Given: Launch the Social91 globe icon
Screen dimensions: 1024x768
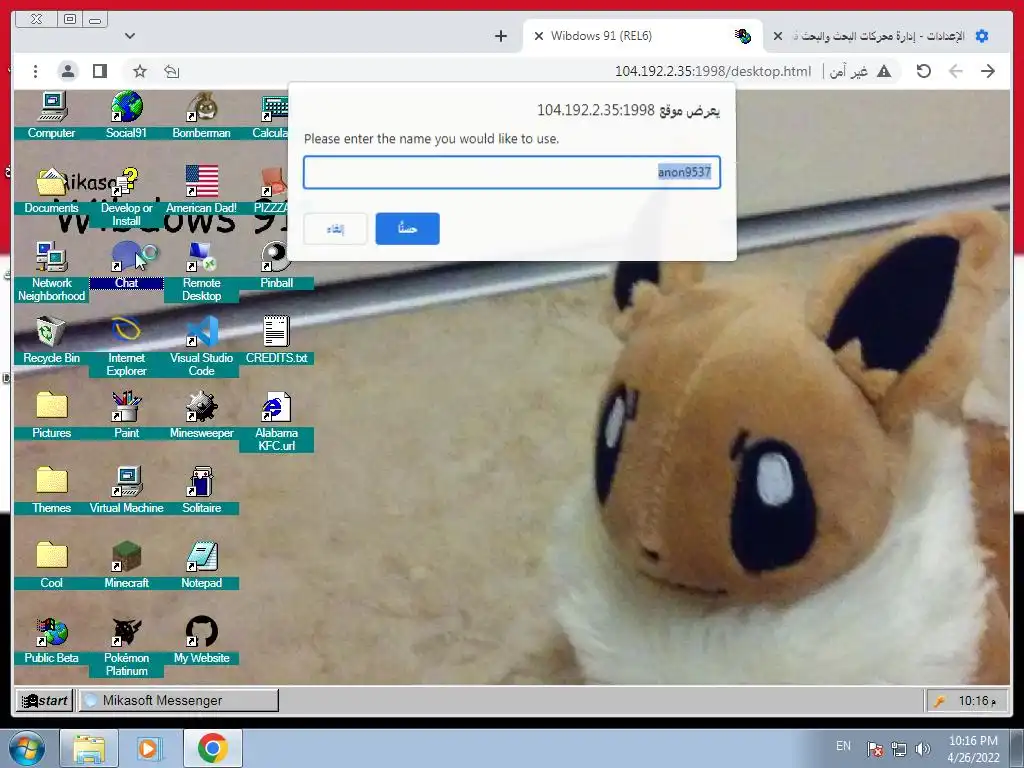Looking at the screenshot, I should 126,115.
